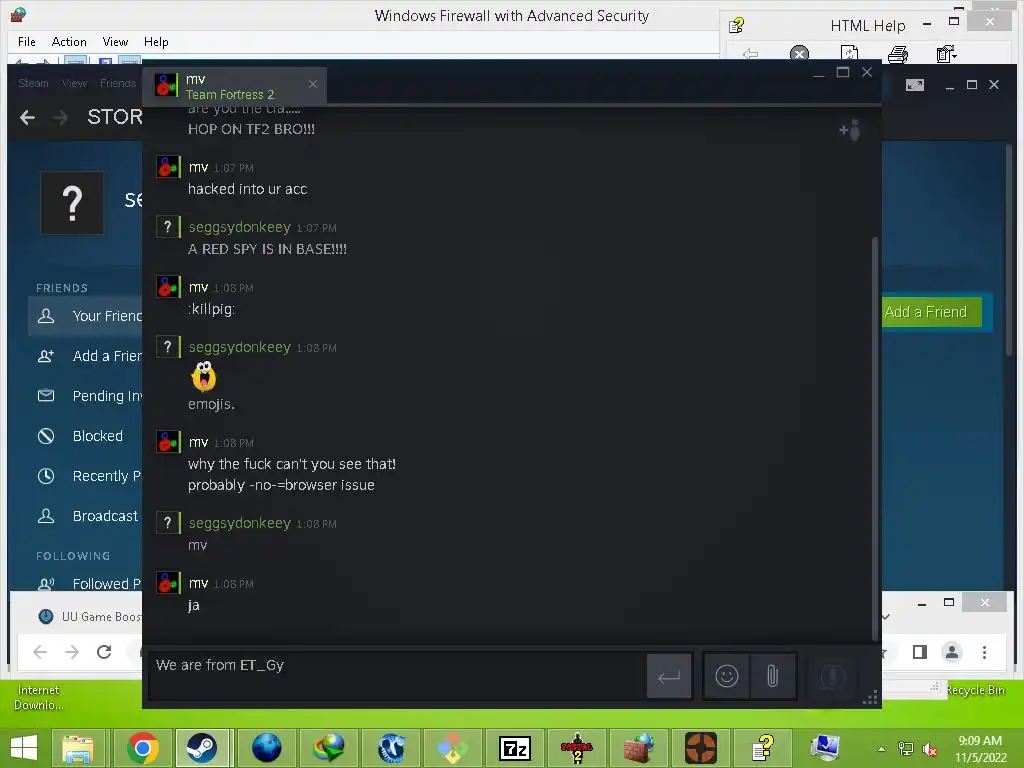Viewport: 1024px width, 768px height.
Task: Click the Print icon in HTML Help
Action: point(898,54)
